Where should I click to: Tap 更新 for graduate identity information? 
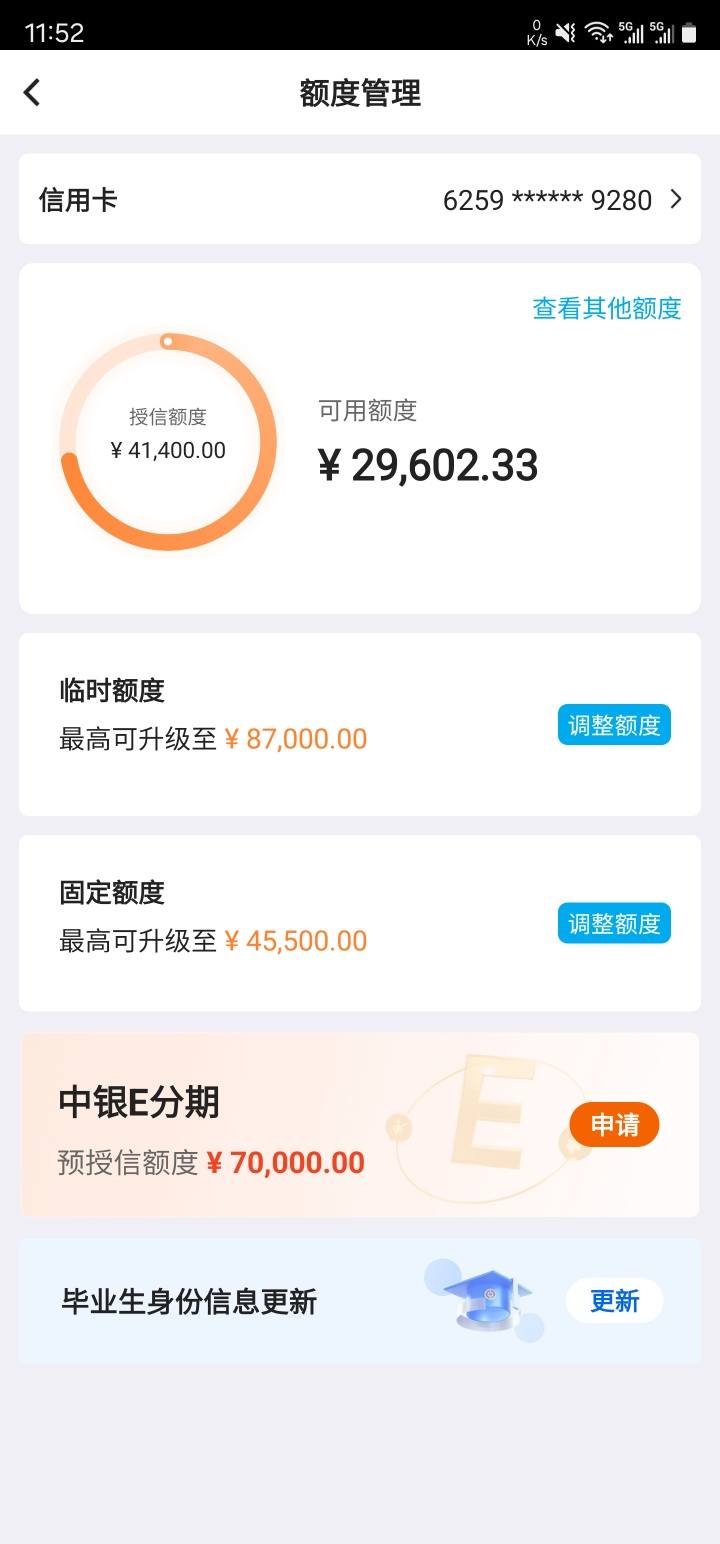tap(614, 1301)
